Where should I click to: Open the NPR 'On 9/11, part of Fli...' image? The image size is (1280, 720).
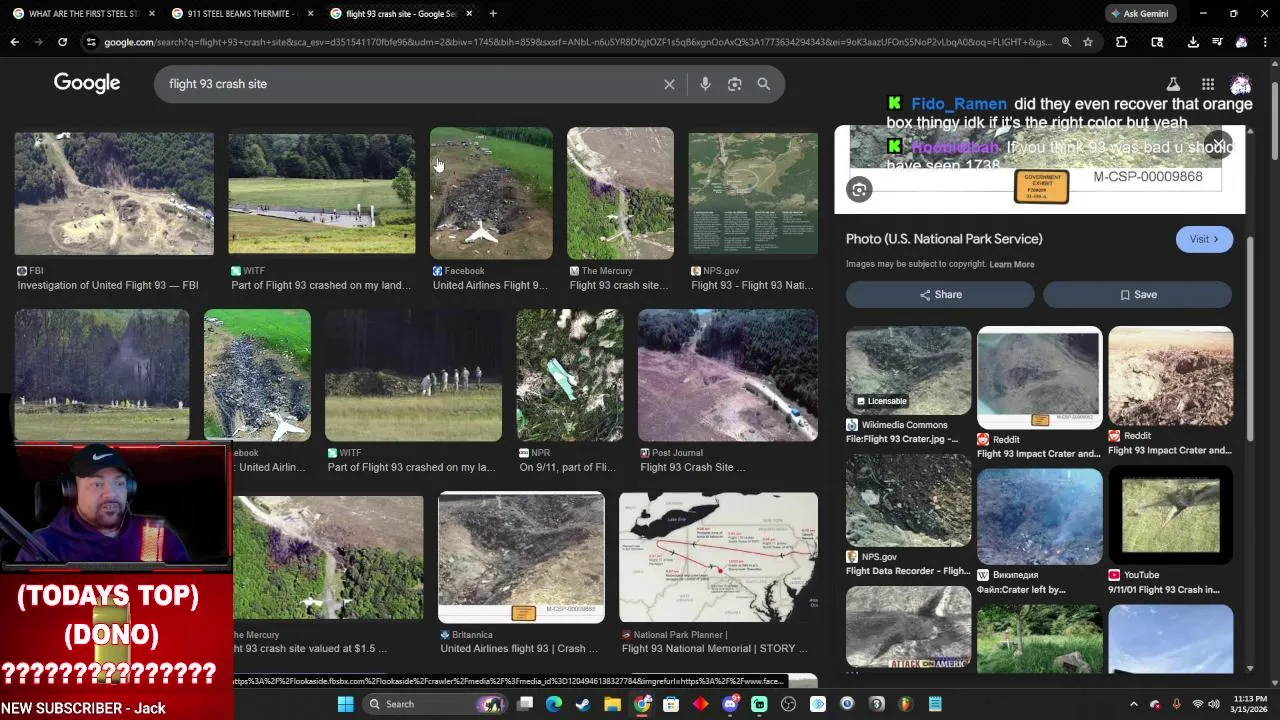tap(570, 375)
